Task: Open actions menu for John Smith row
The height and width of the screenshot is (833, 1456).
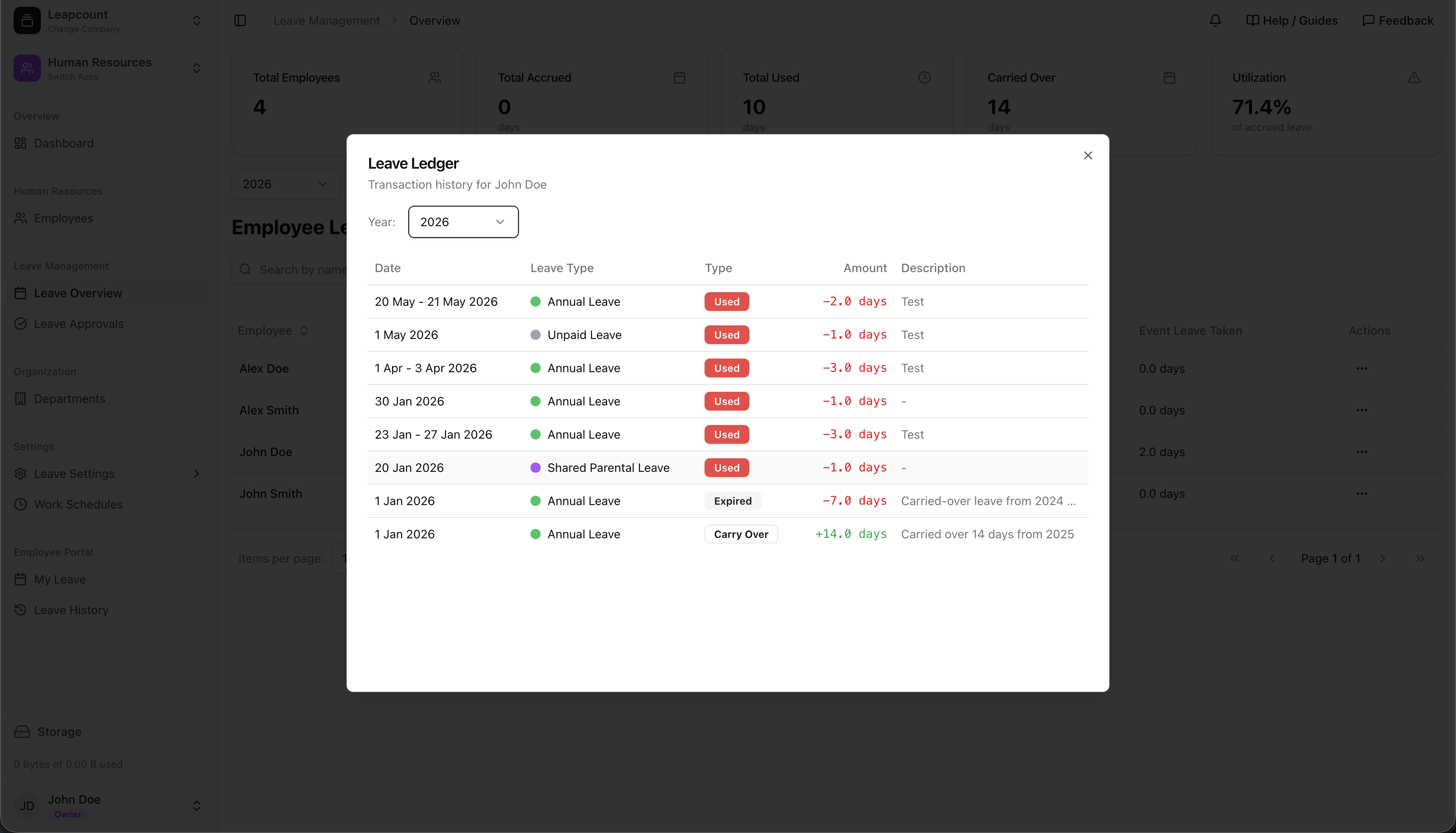Action: [x=1361, y=494]
